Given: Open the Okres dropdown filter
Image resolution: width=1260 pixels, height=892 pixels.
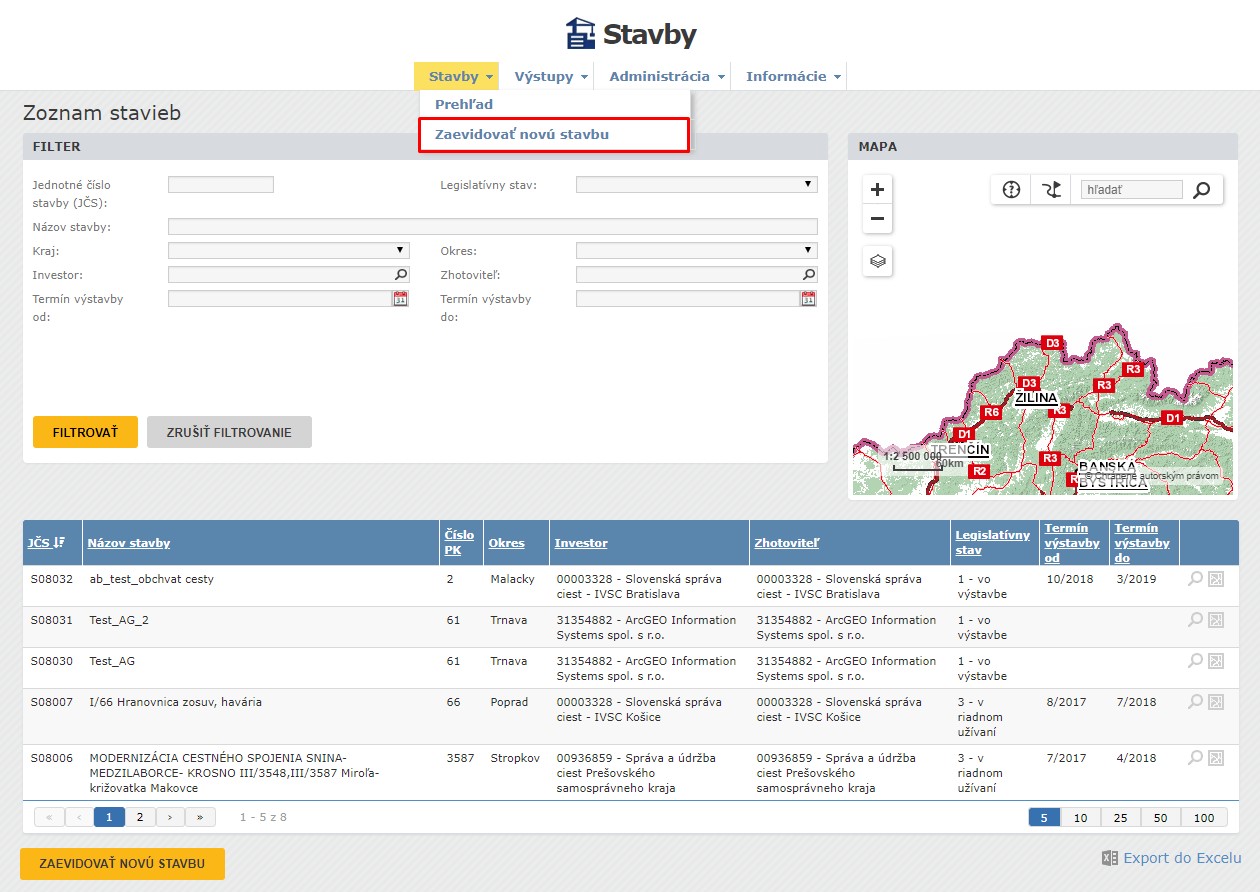Looking at the screenshot, I should point(696,250).
